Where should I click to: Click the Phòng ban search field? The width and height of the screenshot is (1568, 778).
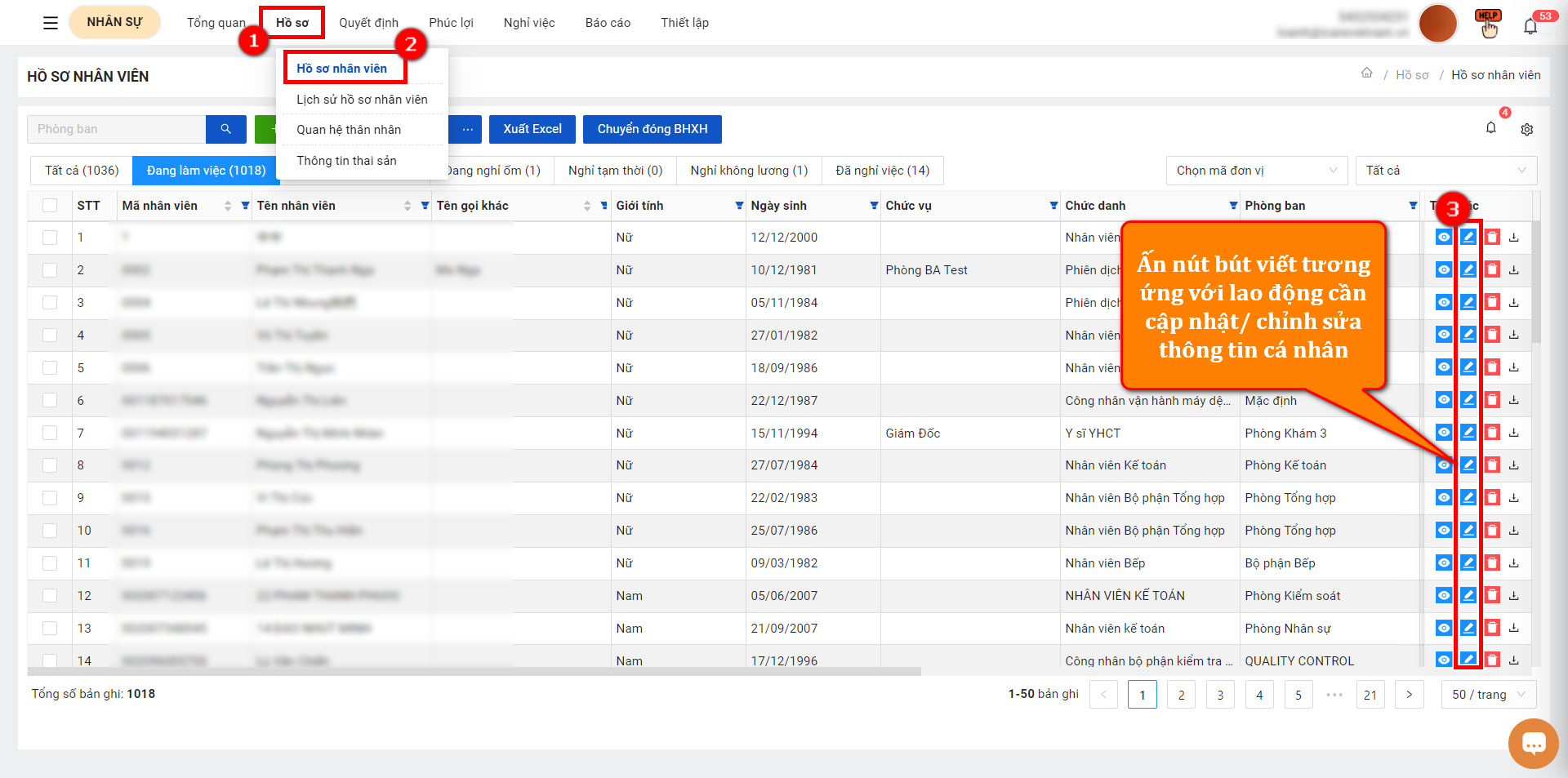[117, 129]
